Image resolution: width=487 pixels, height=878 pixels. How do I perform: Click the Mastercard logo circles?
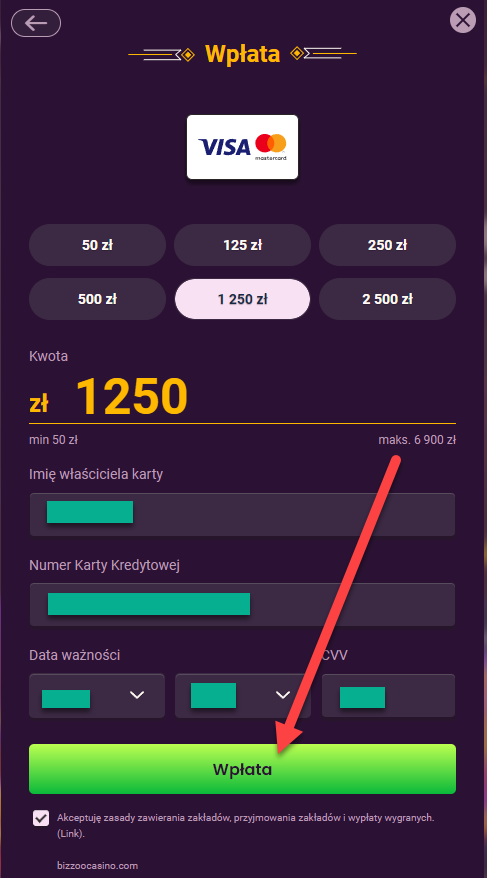(x=271, y=143)
